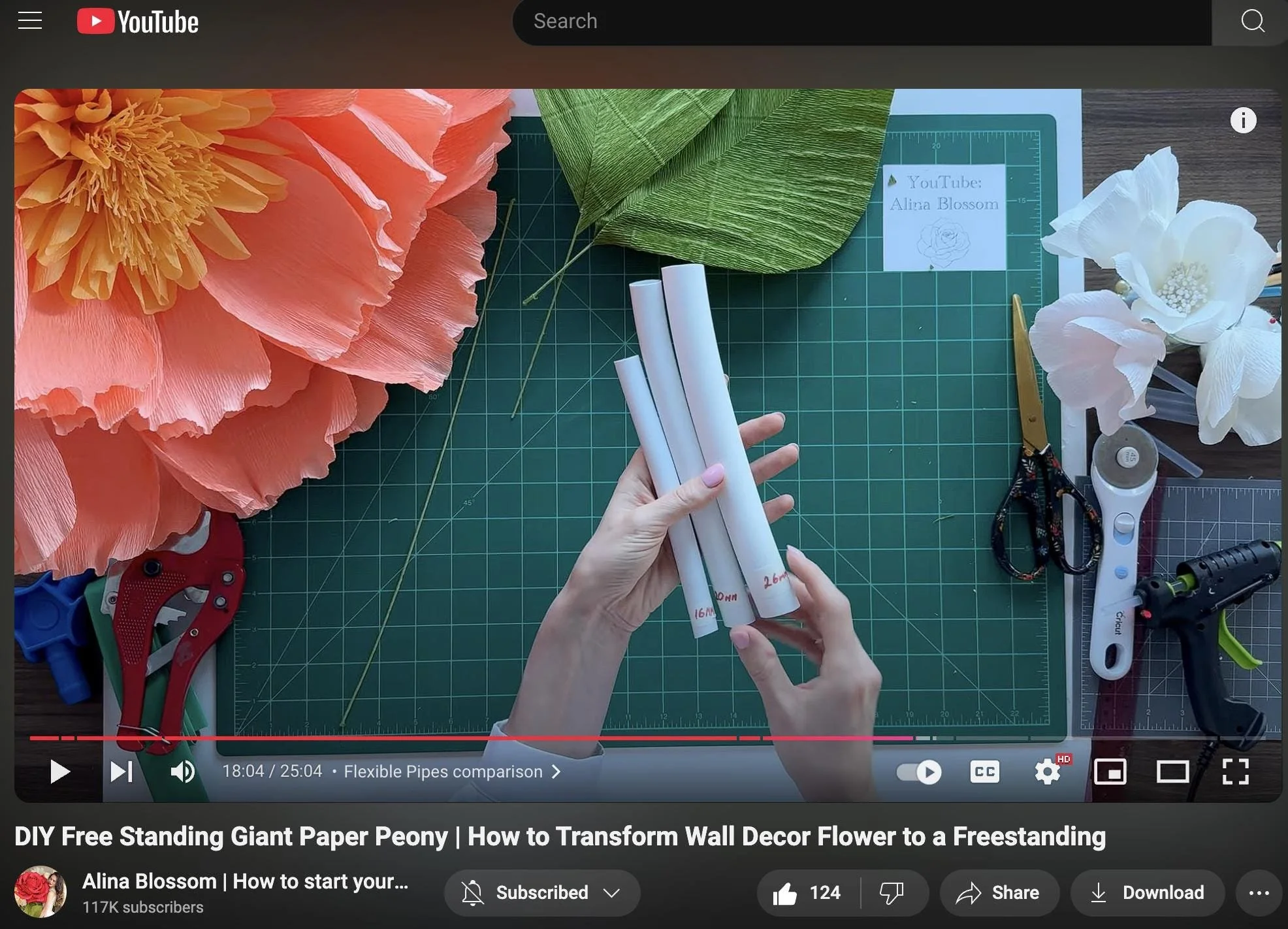Enable the miniplayer mode
The image size is (1288, 929).
1110,772
